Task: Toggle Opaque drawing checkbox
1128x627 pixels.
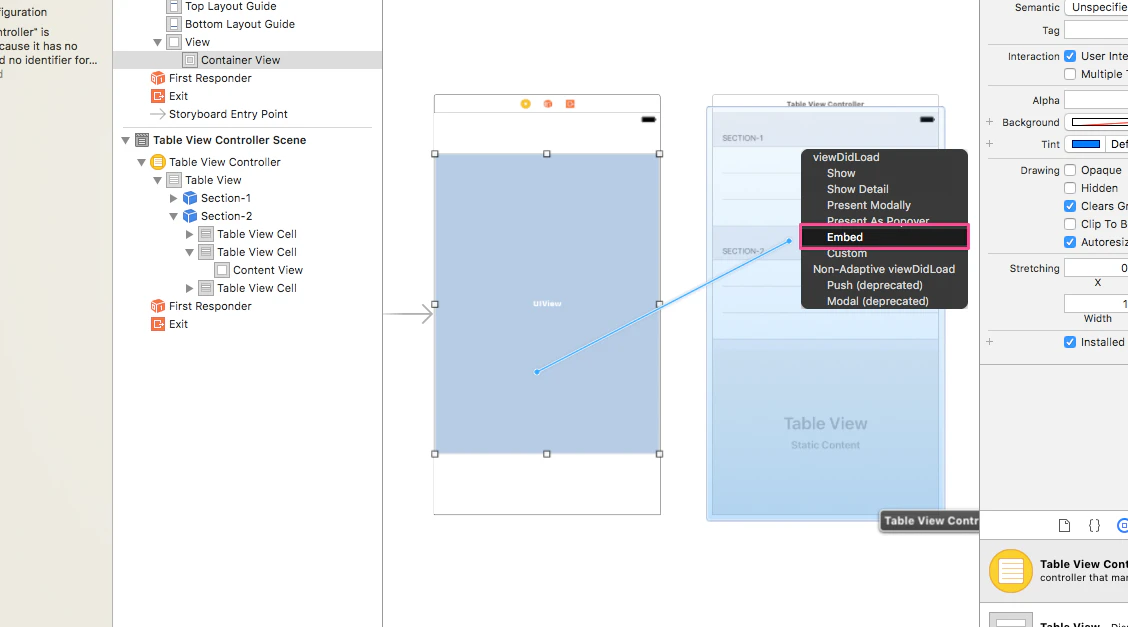Action: pos(1070,170)
